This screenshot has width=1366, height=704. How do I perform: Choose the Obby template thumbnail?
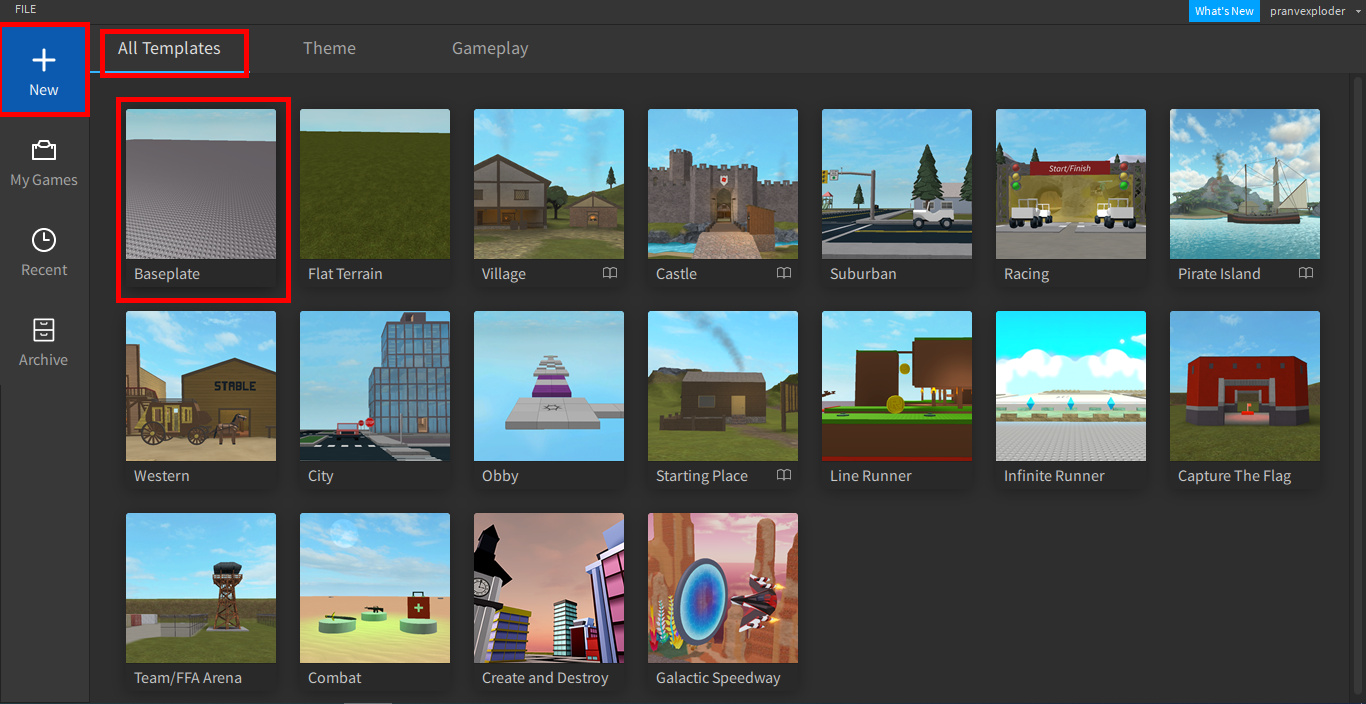click(x=549, y=386)
